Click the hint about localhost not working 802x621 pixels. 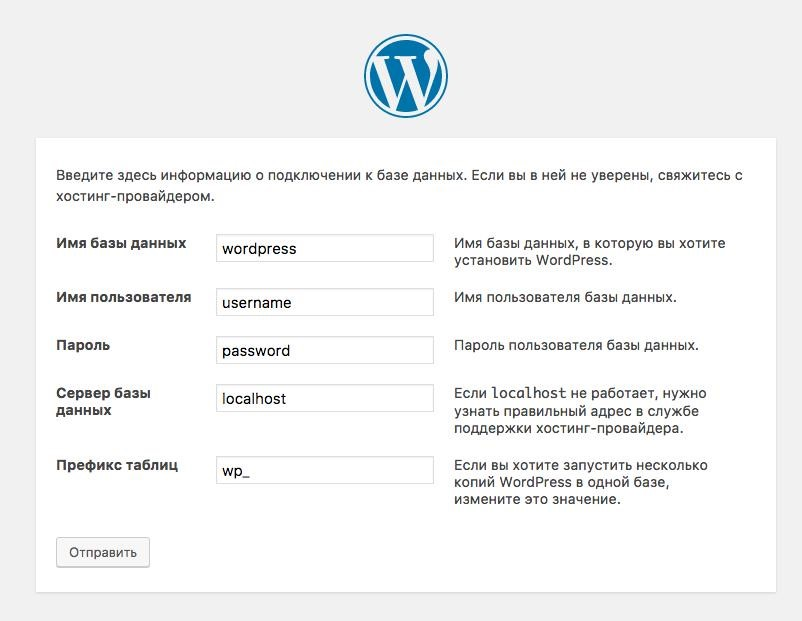pyautogui.click(x=580, y=410)
